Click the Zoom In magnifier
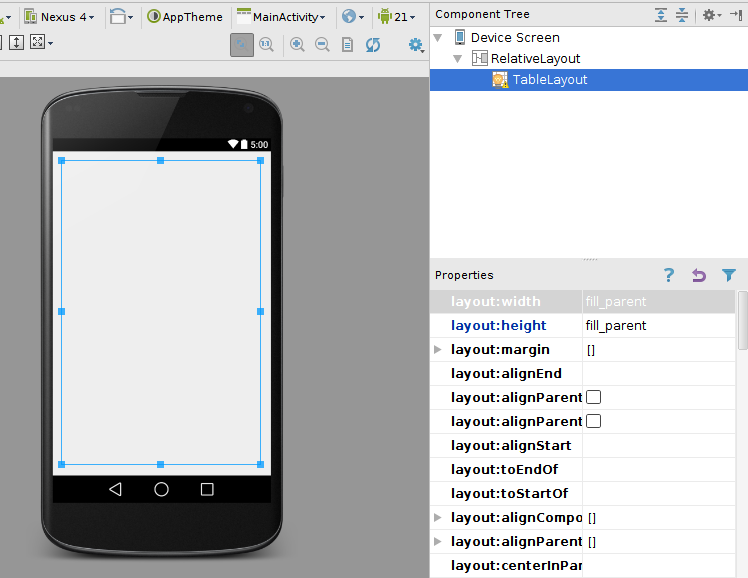Screen dimensions: 748x578 tap(297, 45)
